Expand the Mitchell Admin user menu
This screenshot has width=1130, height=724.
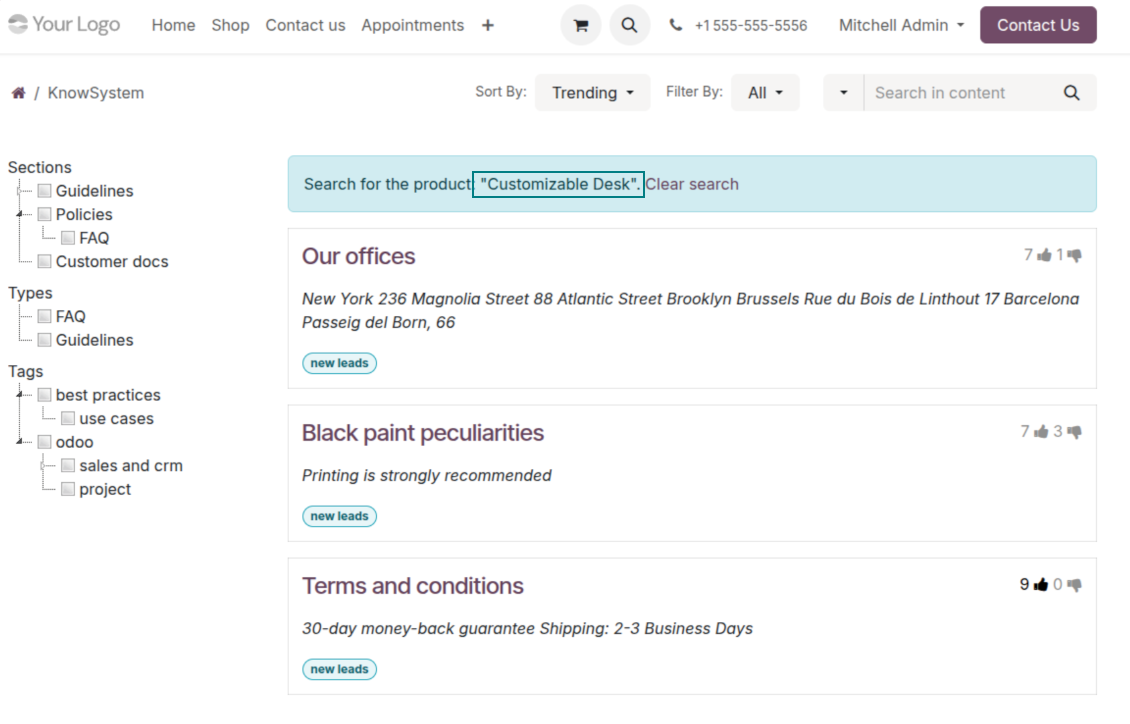coord(901,25)
